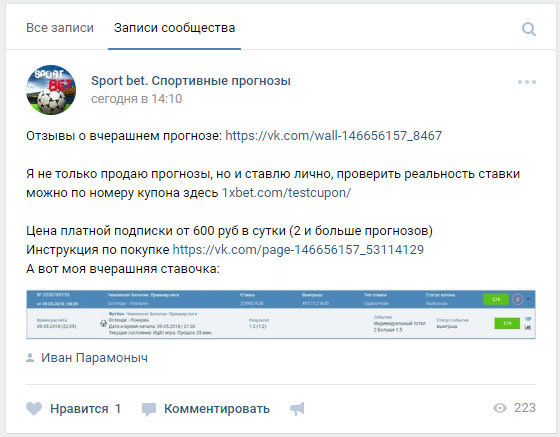Viewport: 560px width, 437px height.
Task: Toggle like with heart icon
Action: 34,408
